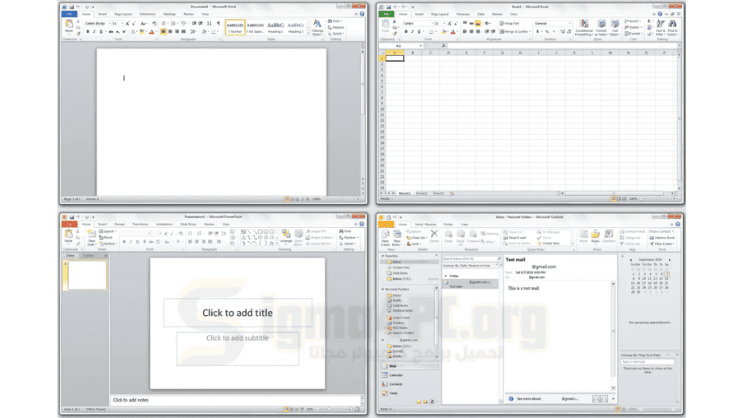Viewport: 743px width, 418px height.
Task: Open the Page Layout tab in Word
Action: click(123, 14)
